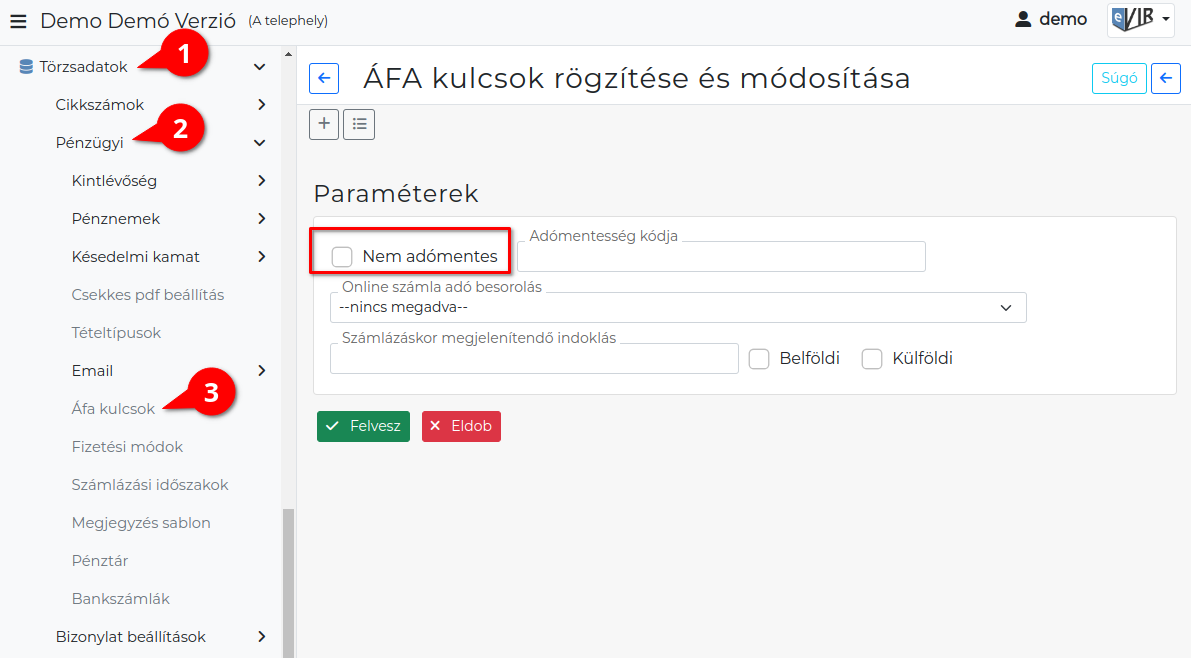
Task: Collapse the Törzsadatok menu chevron
Action: (x=260, y=67)
